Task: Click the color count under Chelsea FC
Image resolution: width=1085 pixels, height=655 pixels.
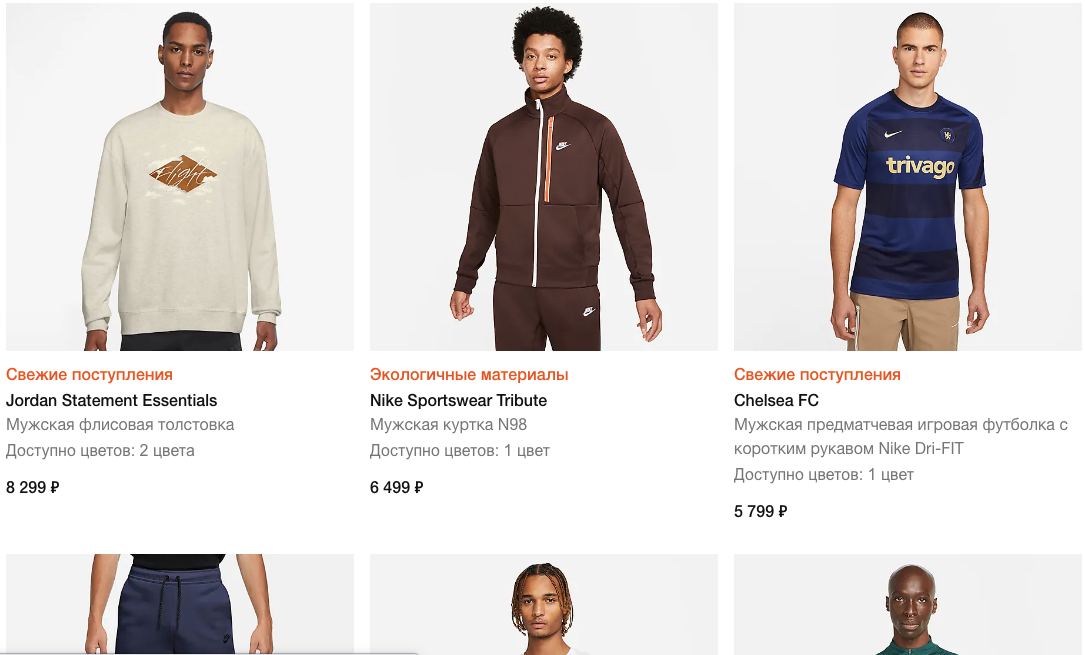Action: pos(824,474)
